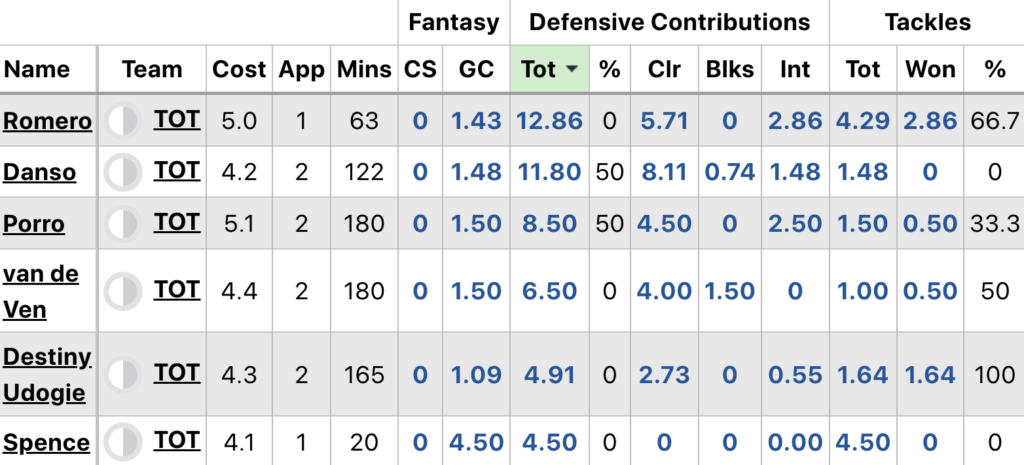Sort by tackles Won column
The width and height of the screenshot is (1024, 465).
coord(930,70)
